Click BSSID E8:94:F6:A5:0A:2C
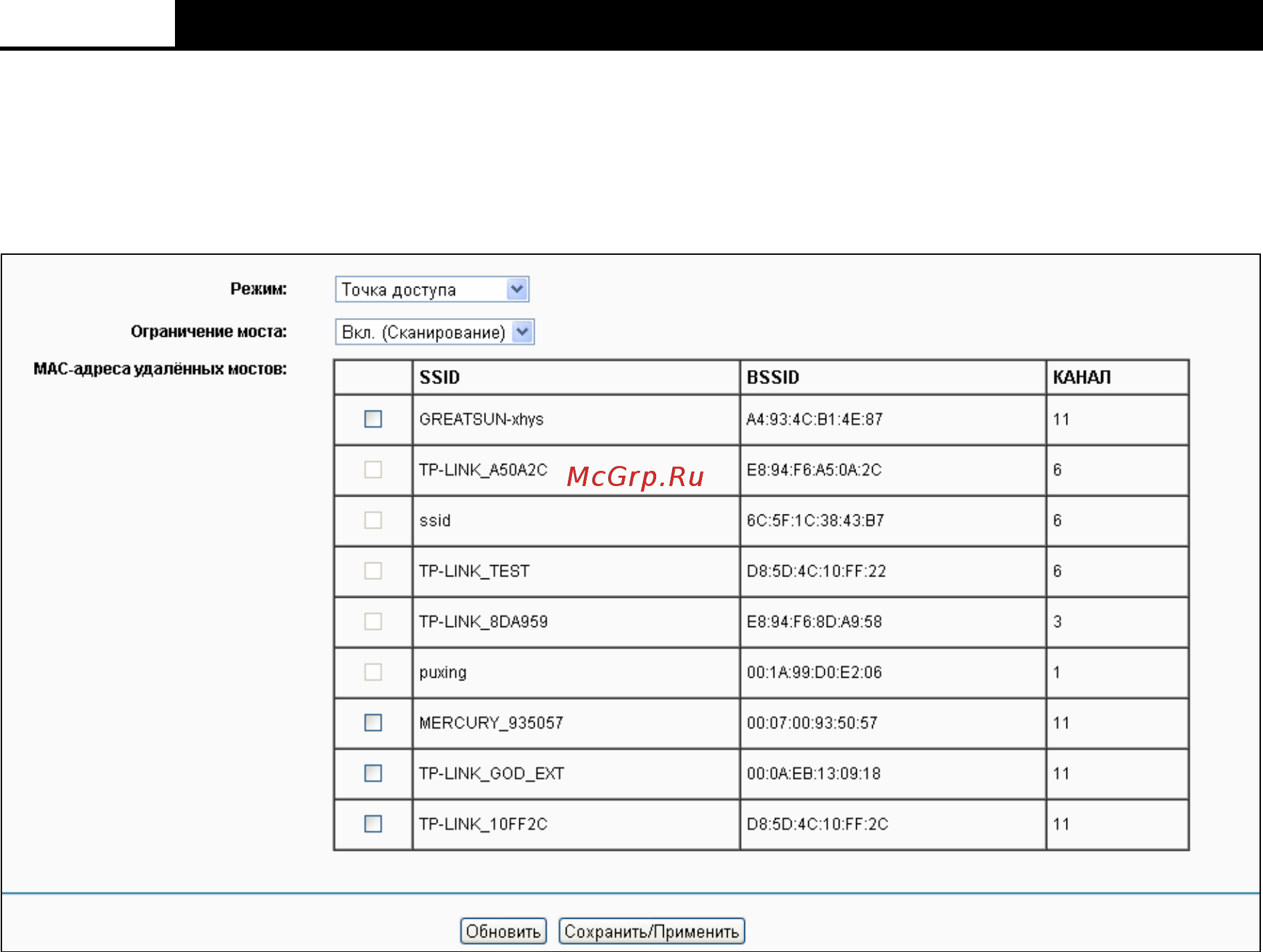The width and height of the screenshot is (1263, 952). [x=814, y=470]
